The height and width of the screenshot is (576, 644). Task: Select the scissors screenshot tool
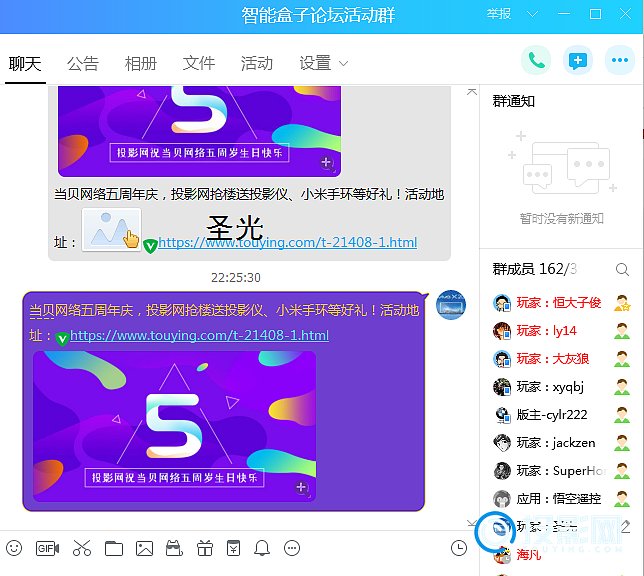point(82,548)
